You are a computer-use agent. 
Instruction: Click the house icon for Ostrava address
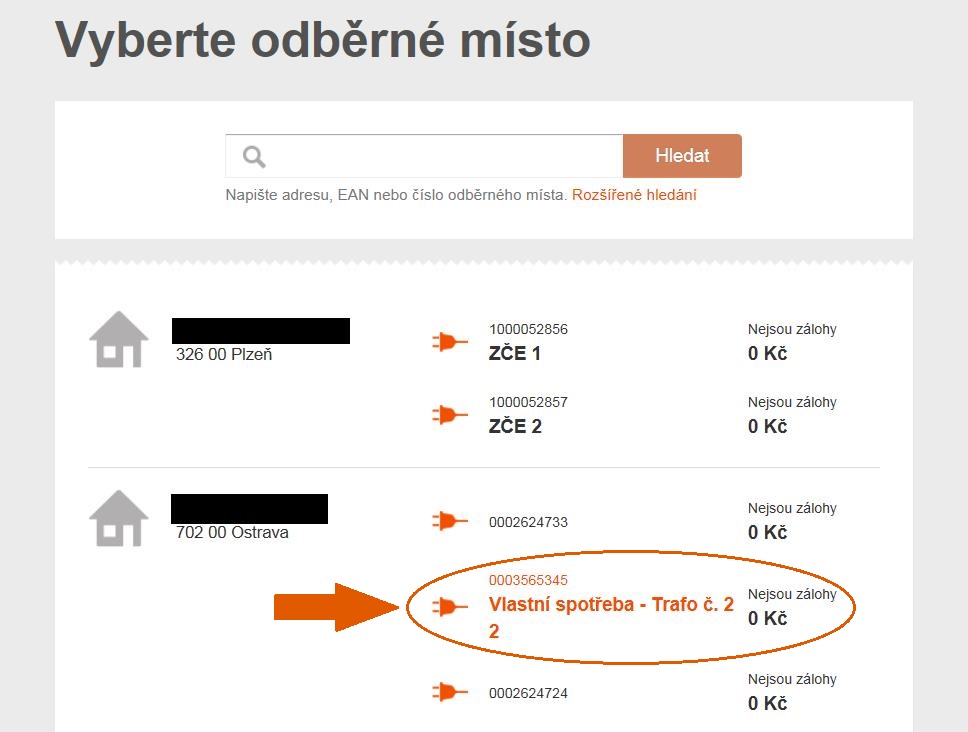(x=119, y=518)
